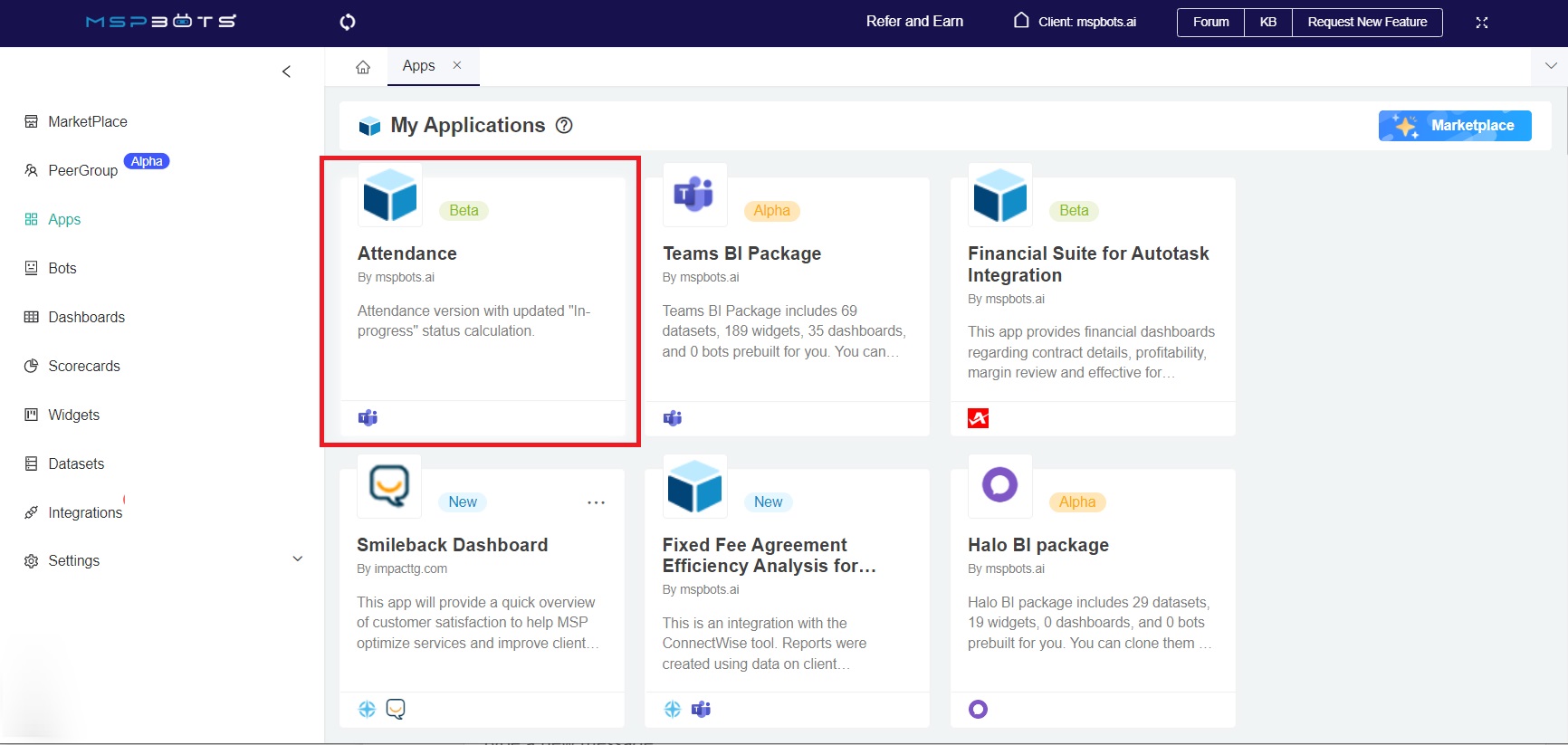Click the help icon beside My Applications
1568x745 pixels.
click(564, 126)
